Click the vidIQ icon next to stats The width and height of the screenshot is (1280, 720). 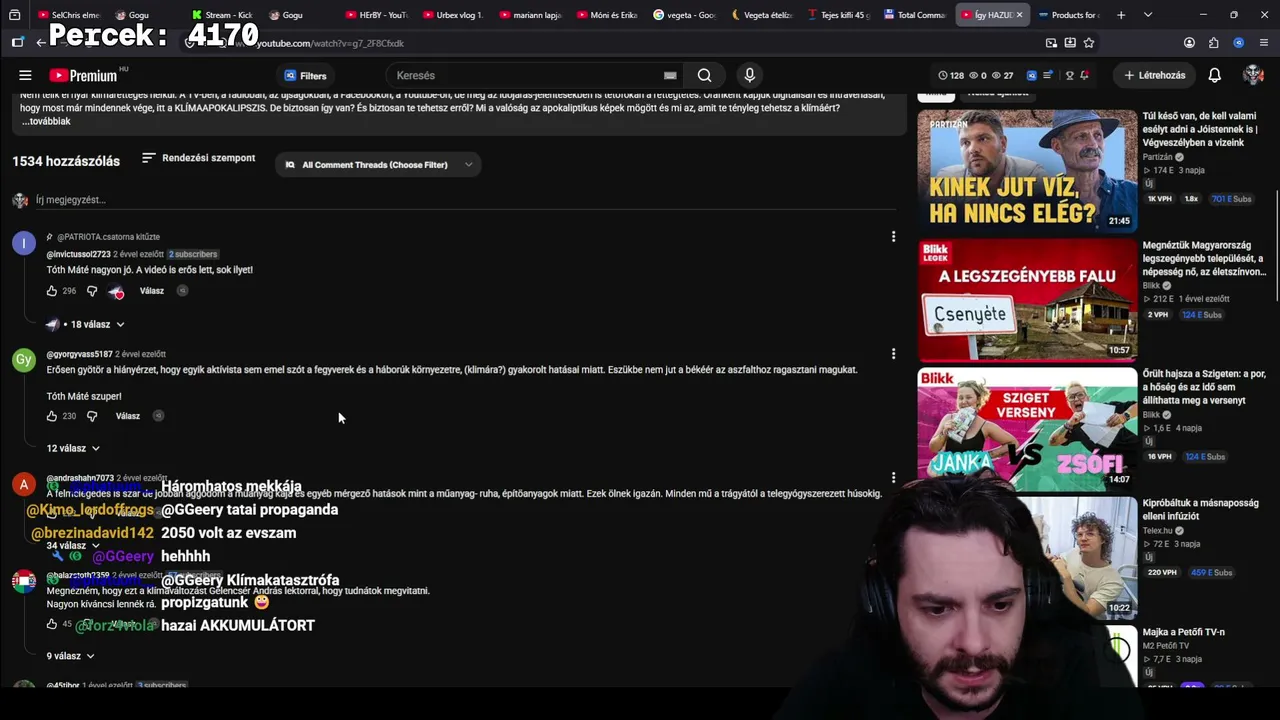point(1032,75)
